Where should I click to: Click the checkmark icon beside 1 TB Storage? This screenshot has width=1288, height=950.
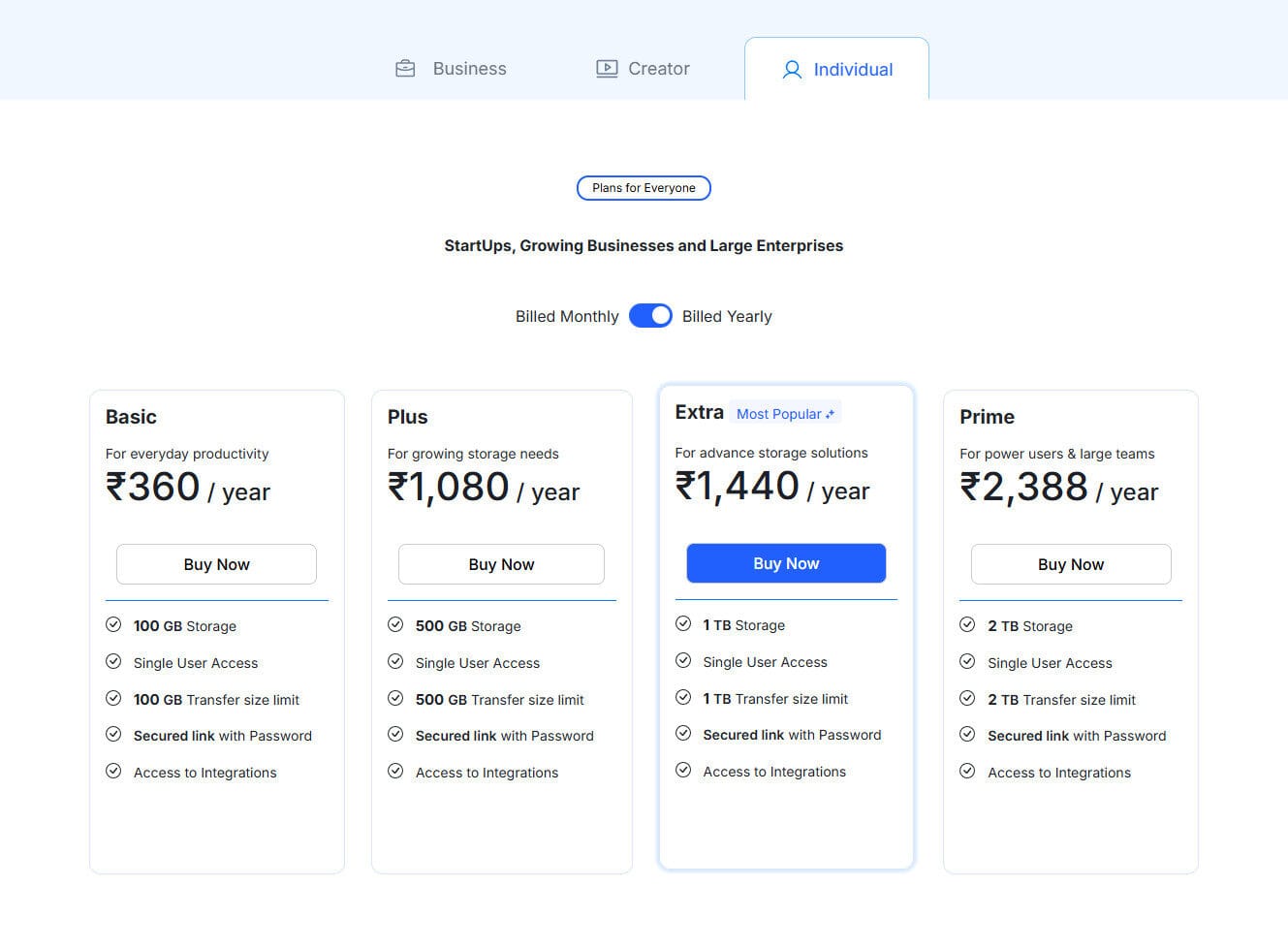(x=682, y=624)
